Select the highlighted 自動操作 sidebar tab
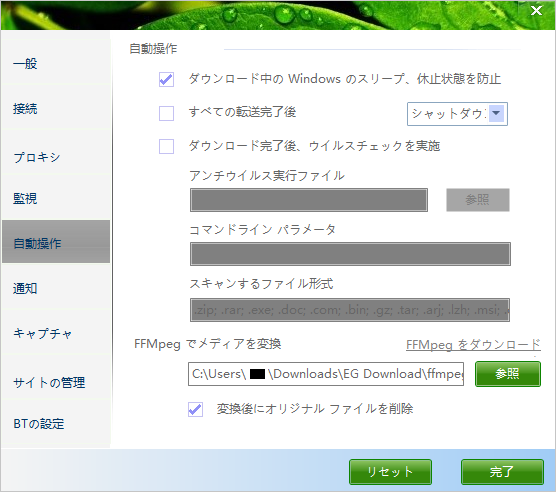Screen dimensions: 556x492 (x=56, y=242)
